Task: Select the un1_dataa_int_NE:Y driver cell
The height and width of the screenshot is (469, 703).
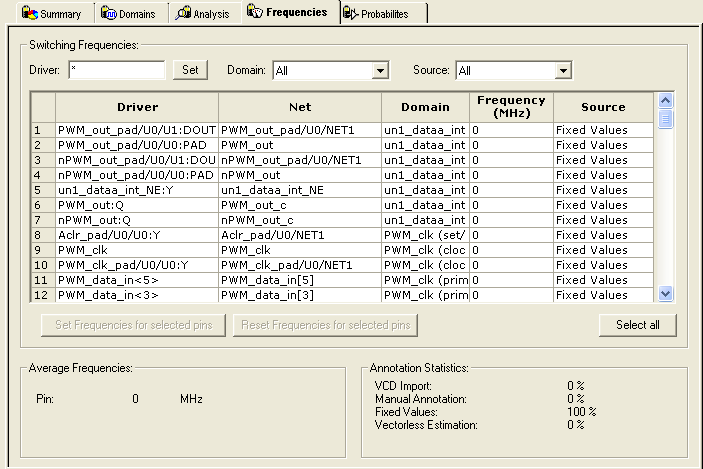Action: (x=136, y=190)
